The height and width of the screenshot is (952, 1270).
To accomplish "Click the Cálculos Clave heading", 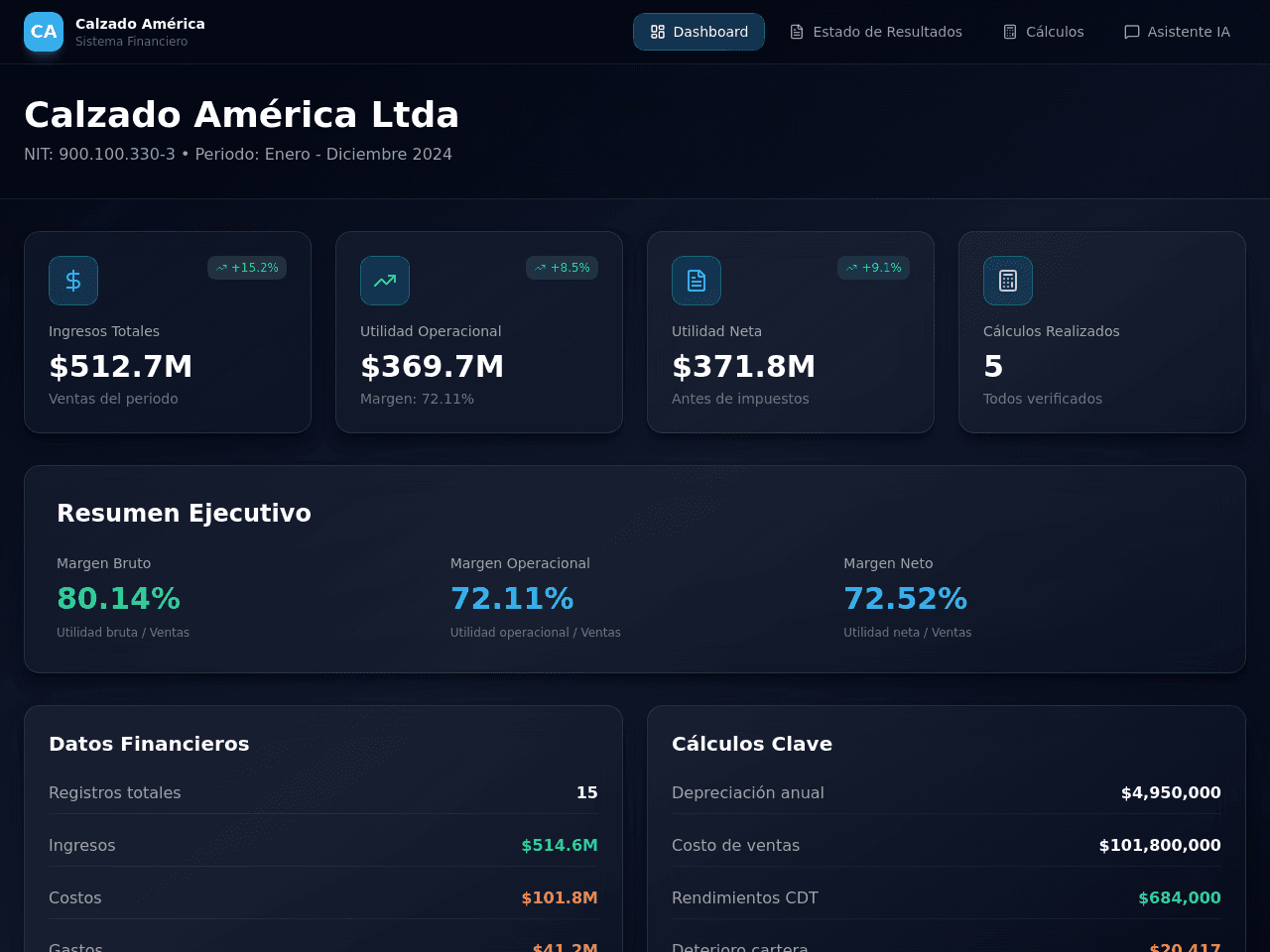I will click(752, 744).
